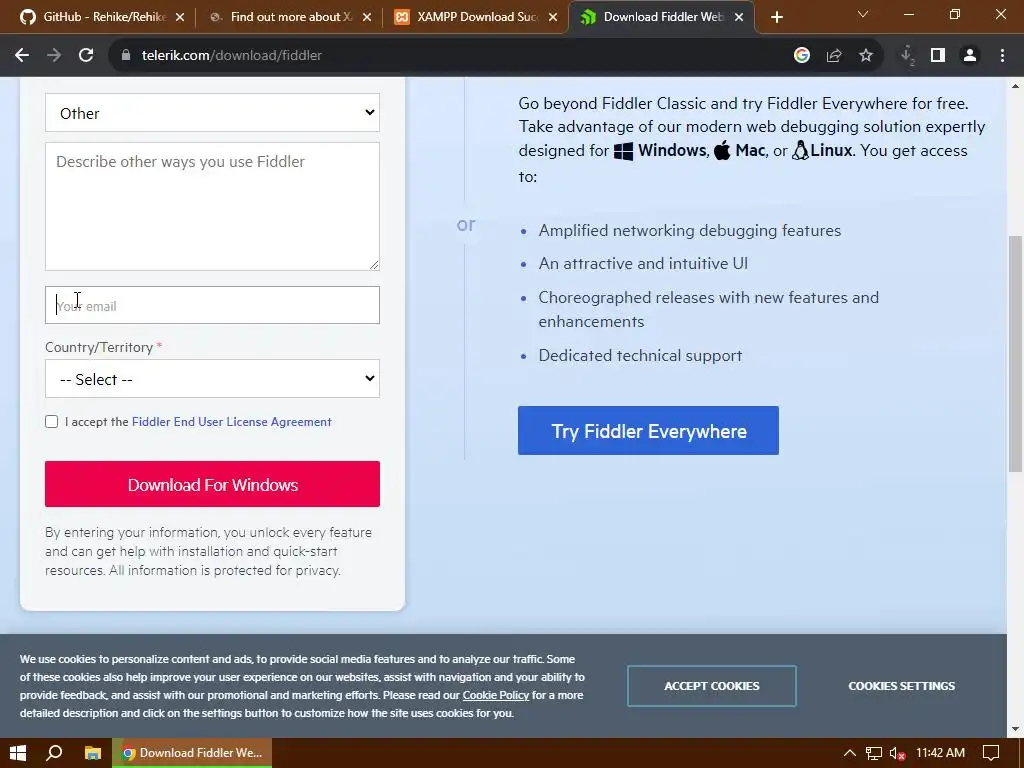Toggle the browser side panel icon
1024x768 pixels.
[938, 56]
